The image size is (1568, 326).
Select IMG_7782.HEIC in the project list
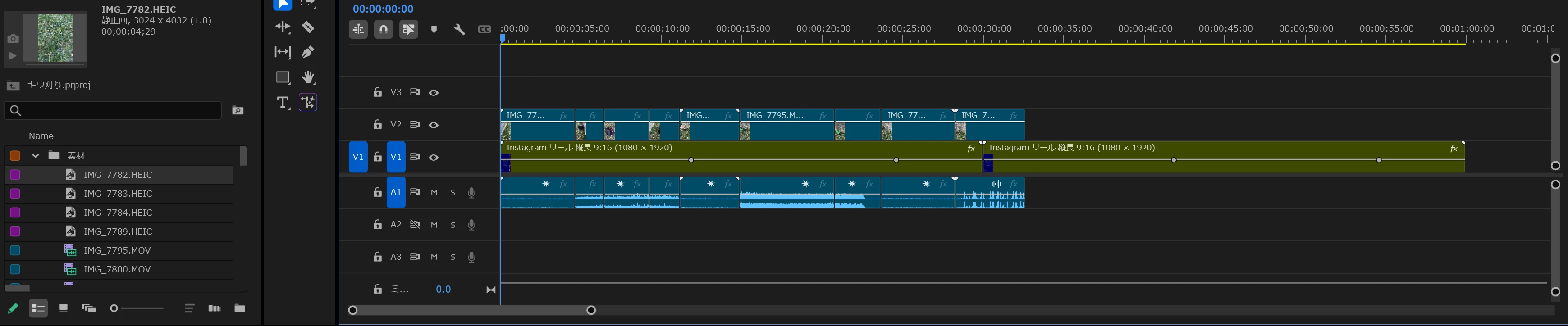119,175
